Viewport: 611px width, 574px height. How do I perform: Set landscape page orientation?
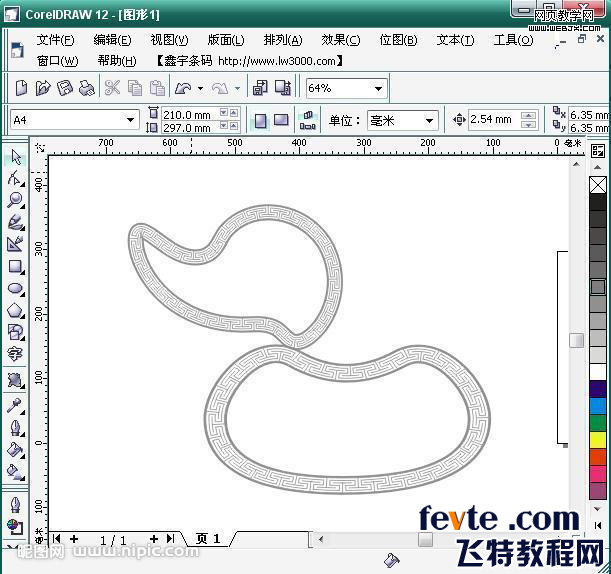pyautogui.click(x=281, y=120)
